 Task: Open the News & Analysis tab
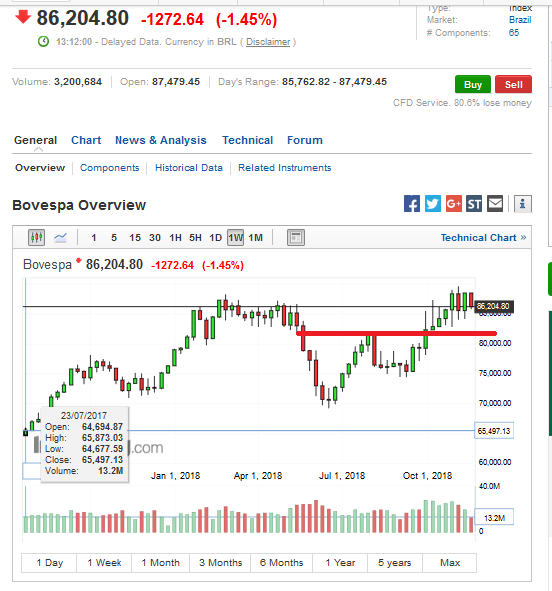pyautogui.click(x=161, y=140)
